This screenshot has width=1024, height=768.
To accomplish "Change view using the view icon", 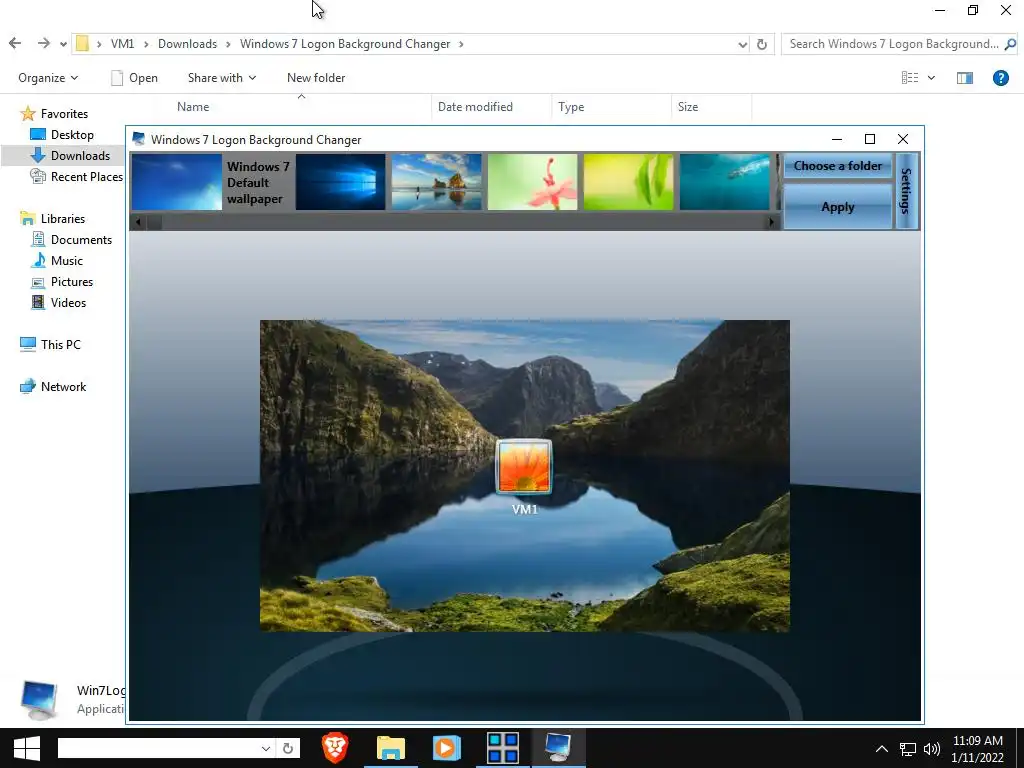I will (910, 78).
